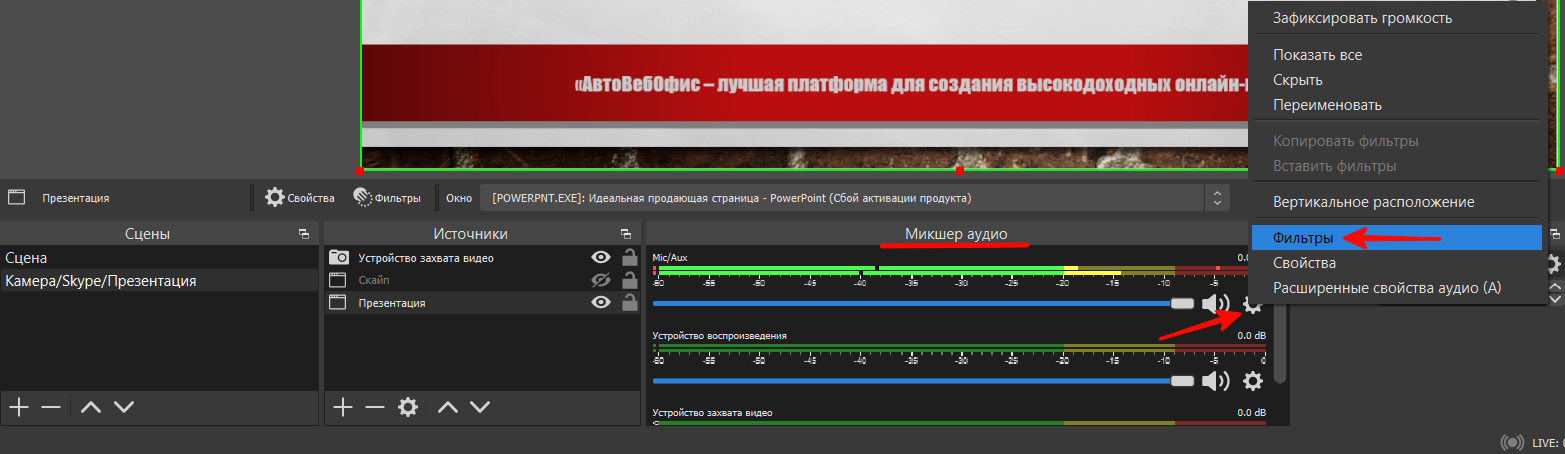The image size is (1565, 454).
Task: Add a new scene with plus
Action: point(19,407)
